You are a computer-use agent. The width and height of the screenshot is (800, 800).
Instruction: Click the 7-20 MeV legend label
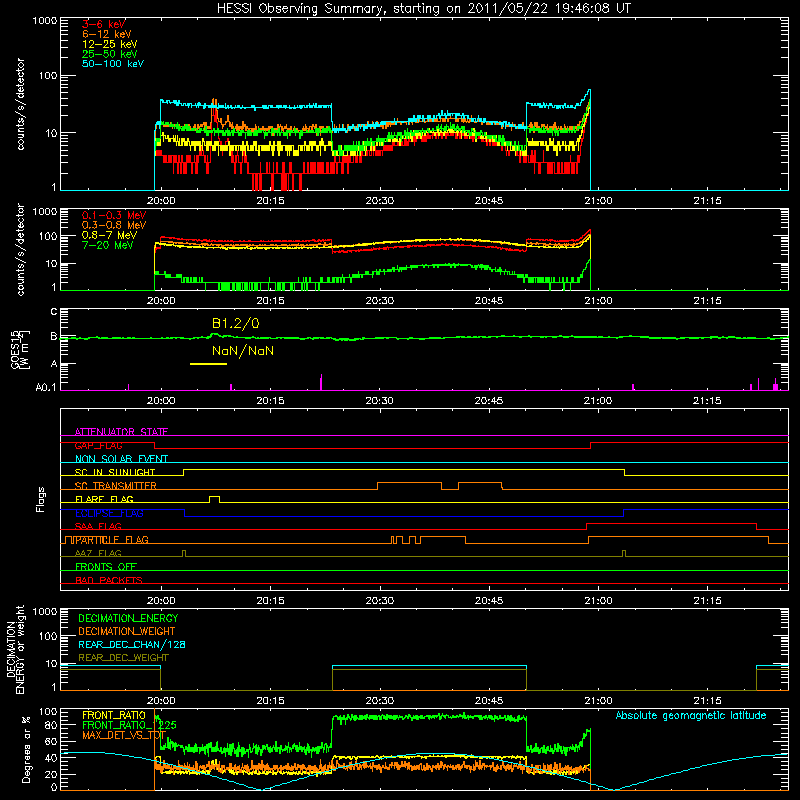[108, 245]
